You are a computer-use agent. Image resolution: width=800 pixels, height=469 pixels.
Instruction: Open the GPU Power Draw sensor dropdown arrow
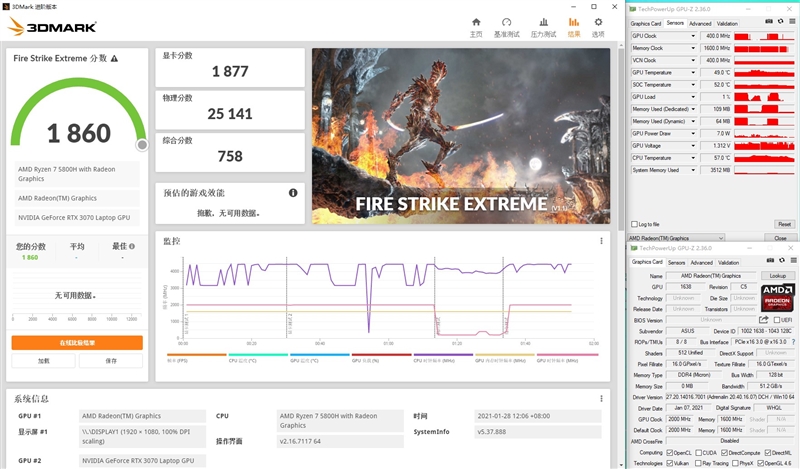click(693, 134)
